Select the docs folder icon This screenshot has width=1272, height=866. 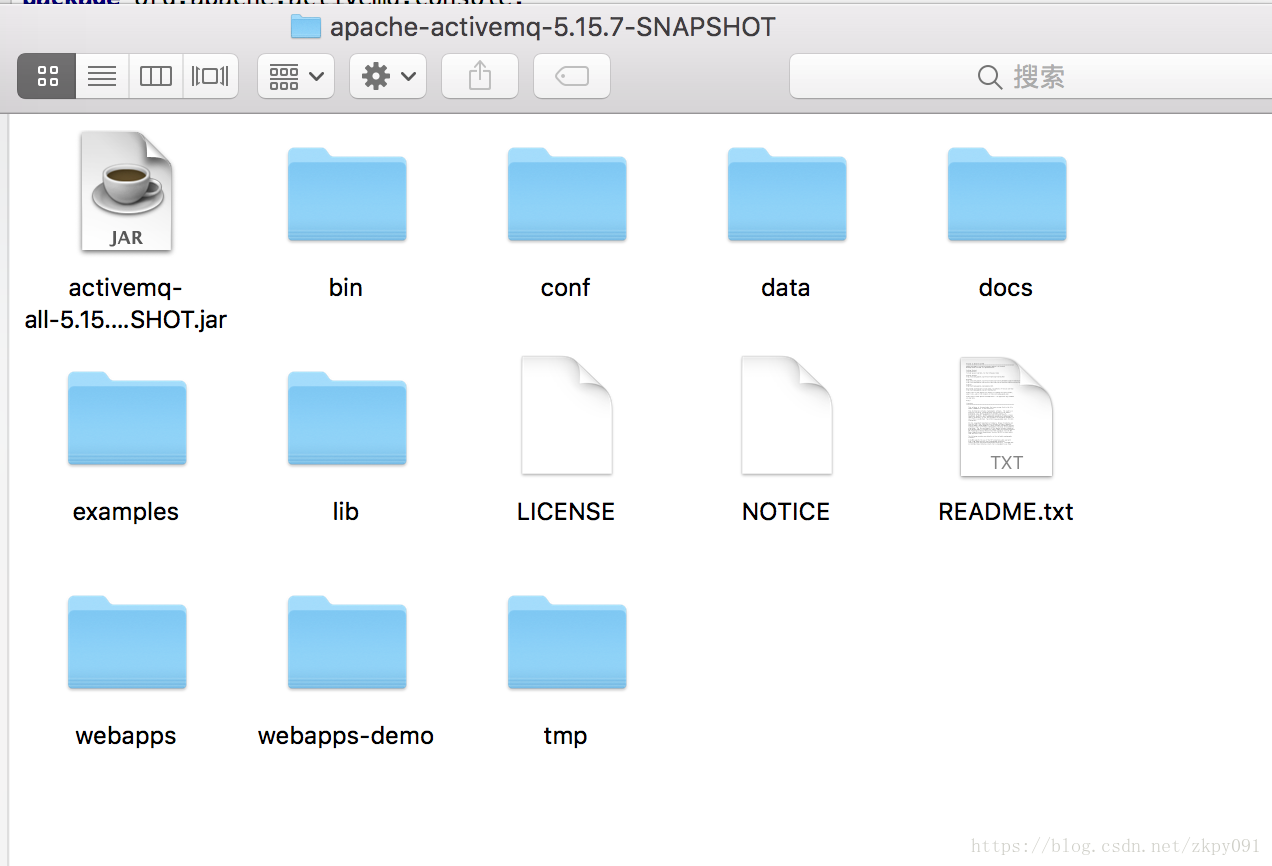pyautogui.click(x=1006, y=194)
